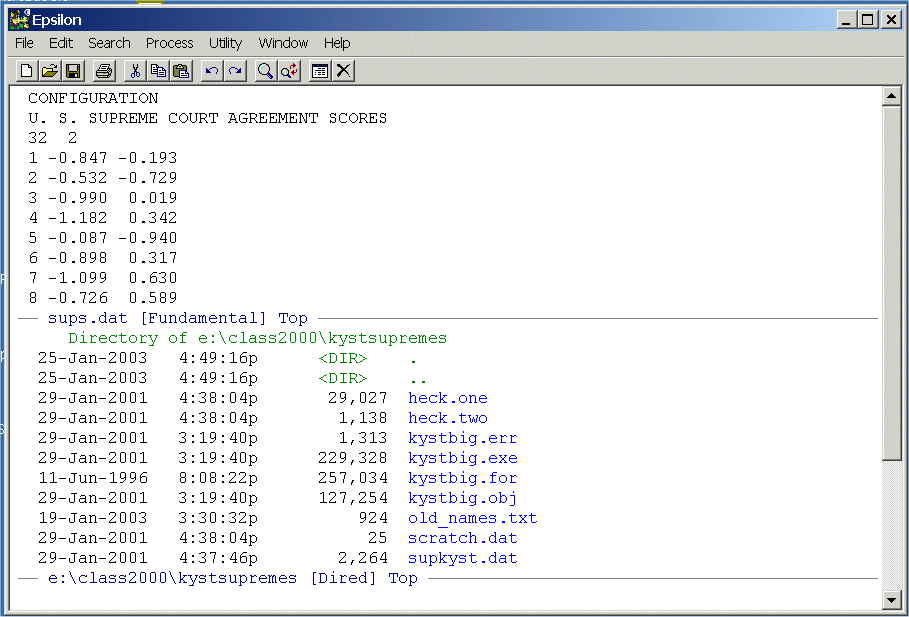Open Search with the magnifier icon
The width and height of the screenshot is (909, 617).
click(266, 71)
